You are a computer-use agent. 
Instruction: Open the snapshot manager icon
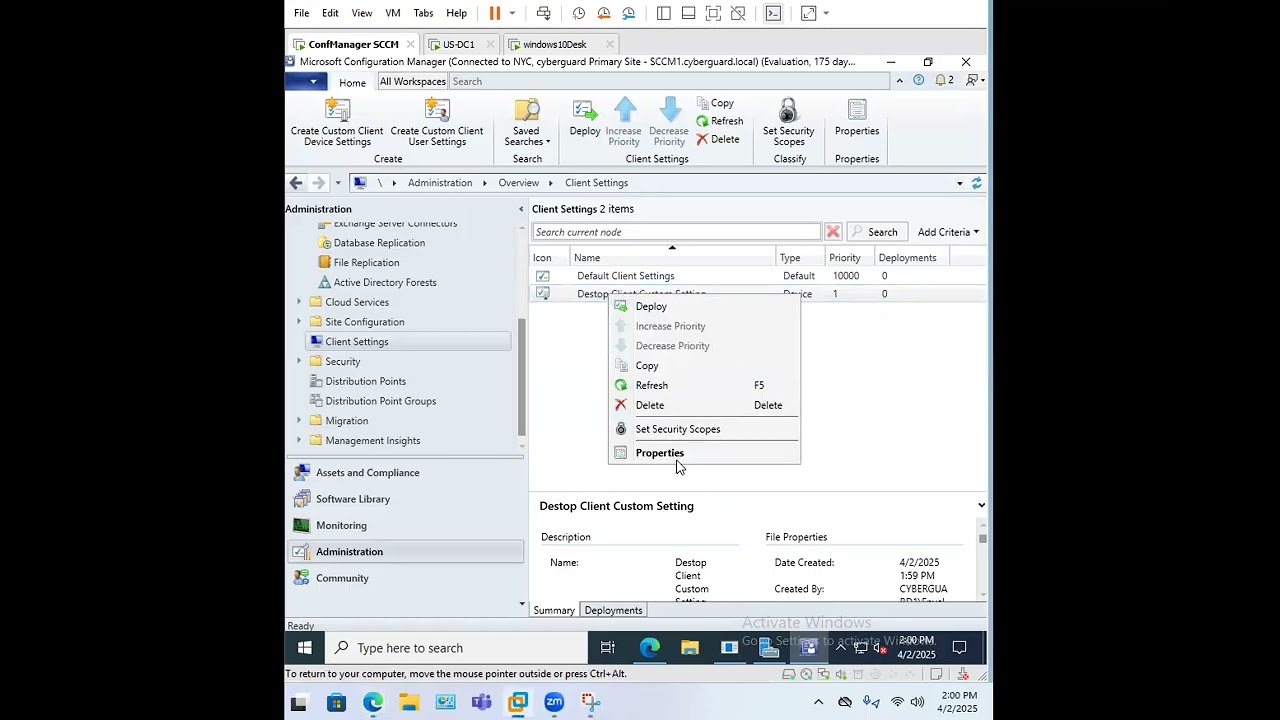coord(628,13)
